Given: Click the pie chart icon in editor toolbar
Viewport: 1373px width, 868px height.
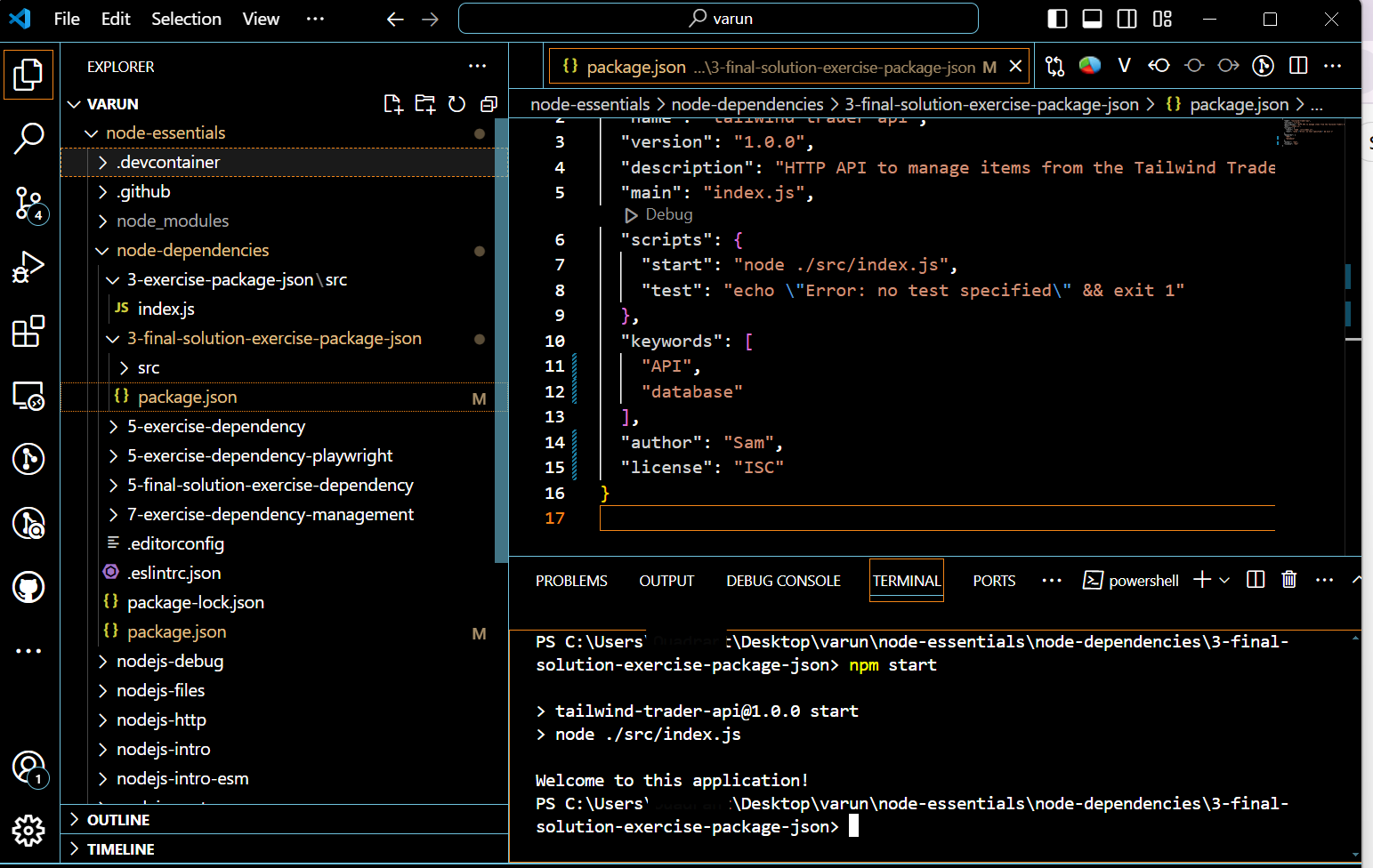Looking at the screenshot, I should 1090,65.
